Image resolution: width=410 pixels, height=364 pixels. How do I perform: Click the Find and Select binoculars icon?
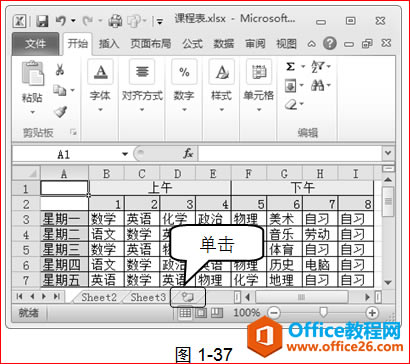(x=317, y=86)
